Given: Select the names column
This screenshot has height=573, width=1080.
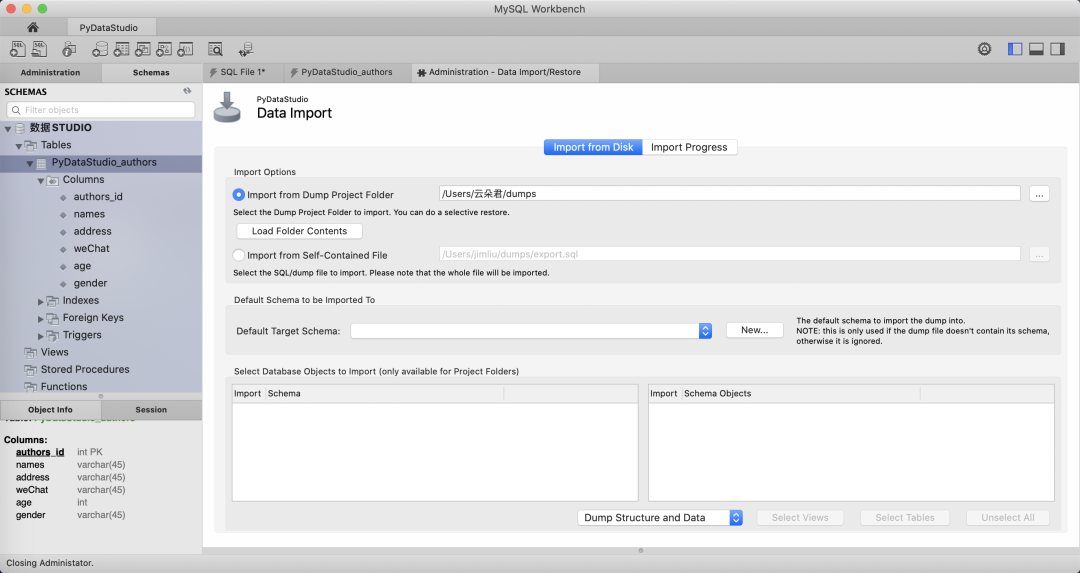Looking at the screenshot, I should [x=89, y=214].
